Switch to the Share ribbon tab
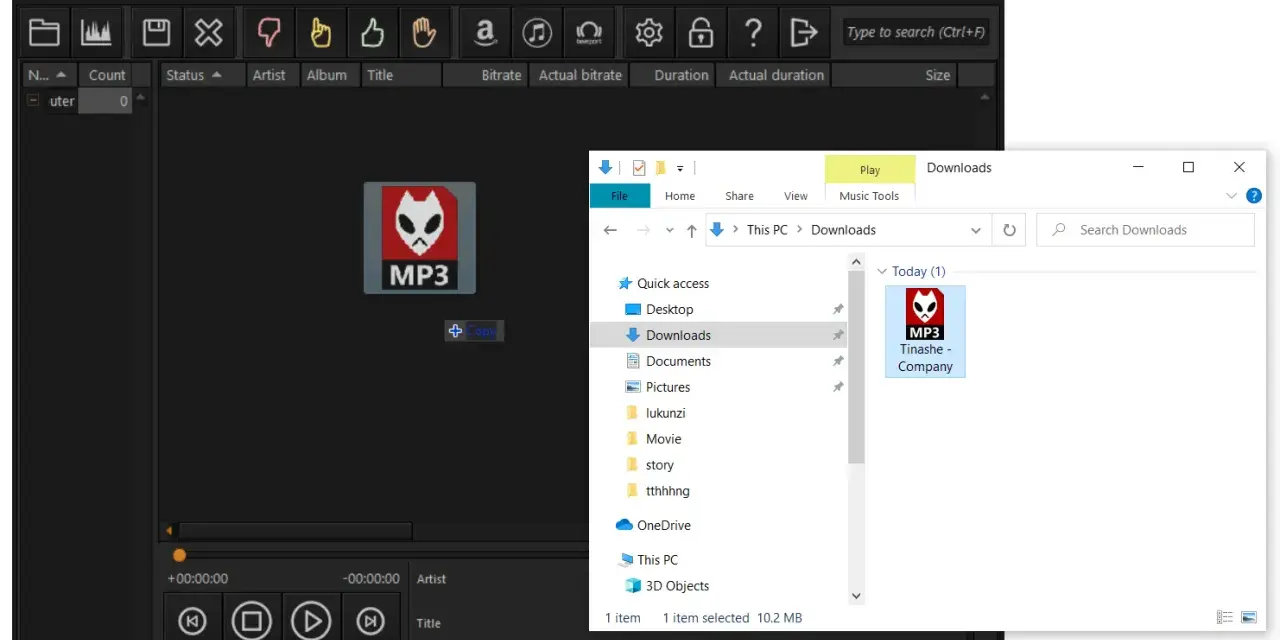This screenshot has height=640, width=1280. [x=740, y=196]
